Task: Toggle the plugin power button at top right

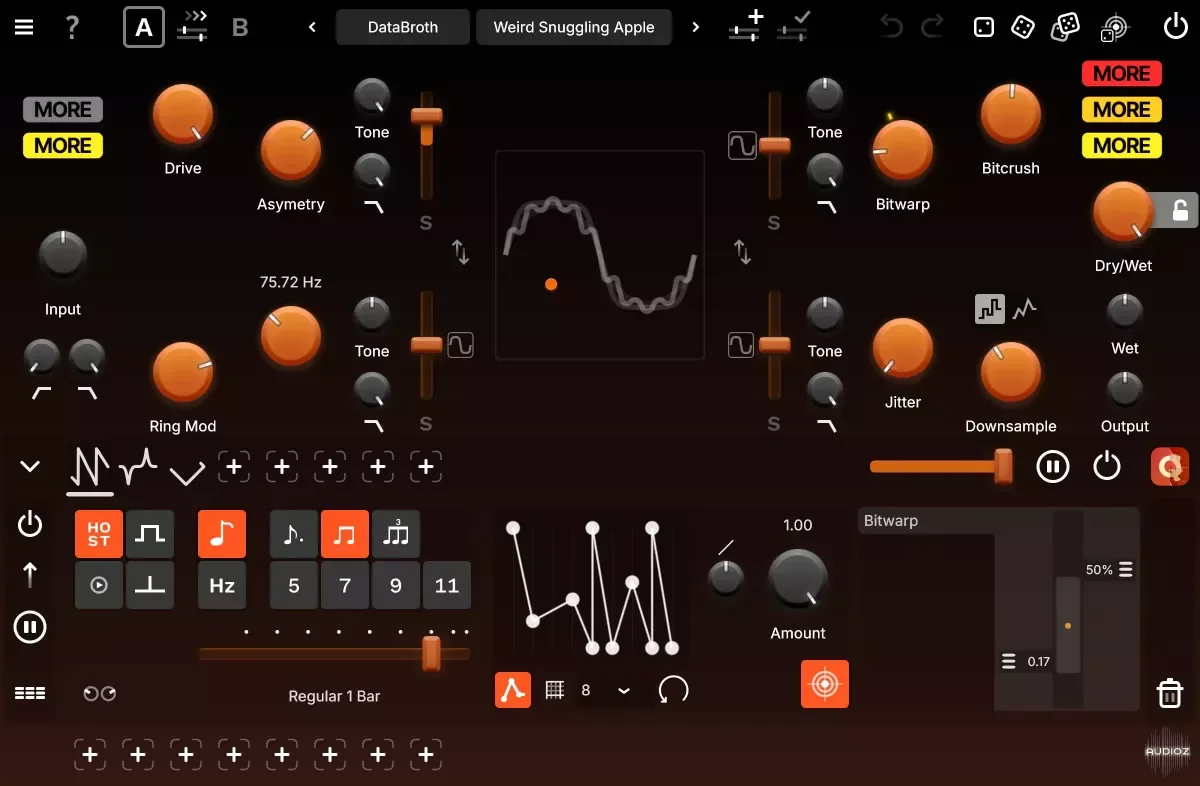Action: pos(1176,27)
